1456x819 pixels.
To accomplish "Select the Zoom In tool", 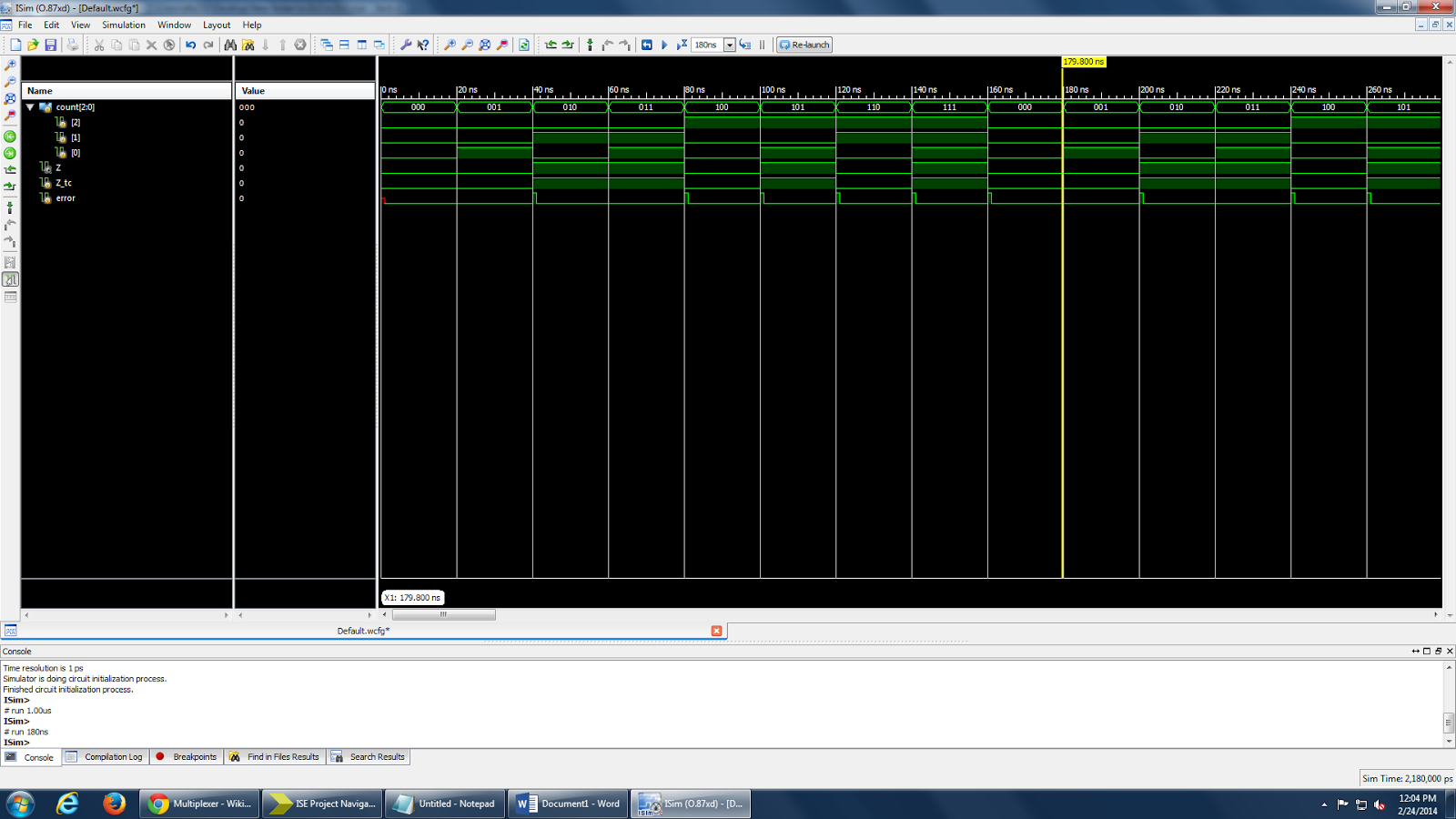I will pyautogui.click(x=450, y=44).
